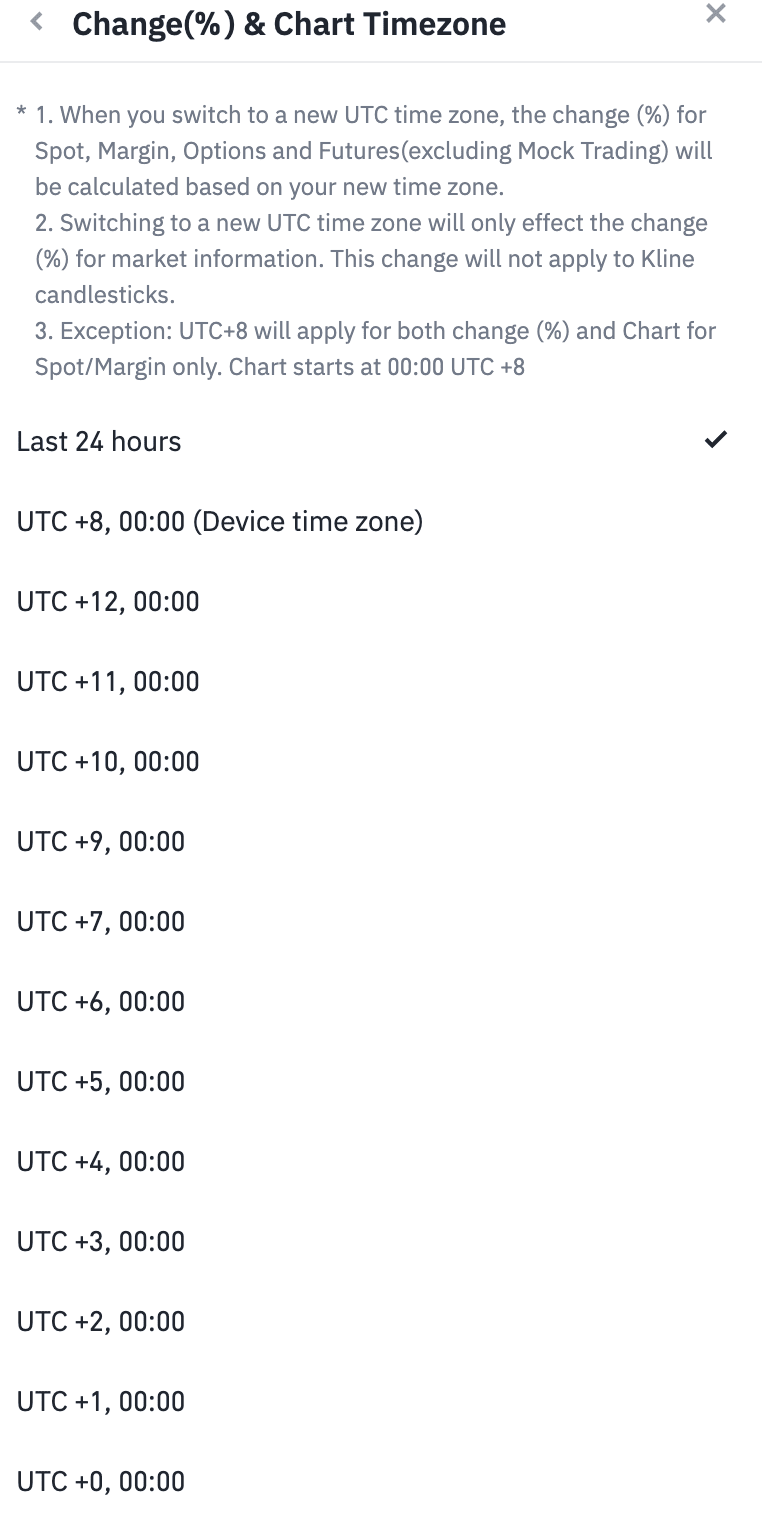Click the back arrow icon
Viewport: 762px width, 1518px height.
(37, 22)
